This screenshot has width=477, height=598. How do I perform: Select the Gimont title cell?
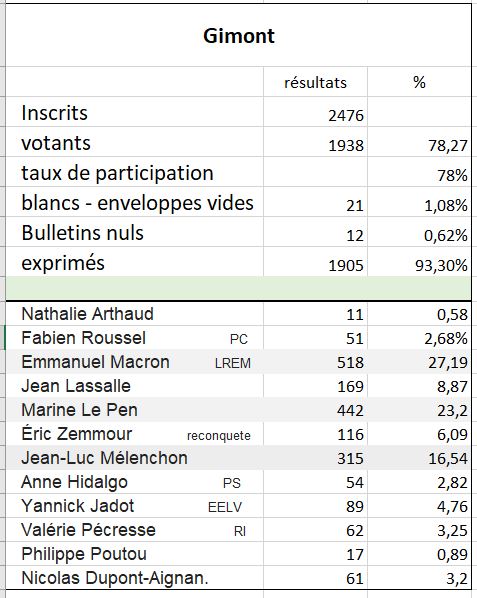pyautogui.click(x=239, y=36)
